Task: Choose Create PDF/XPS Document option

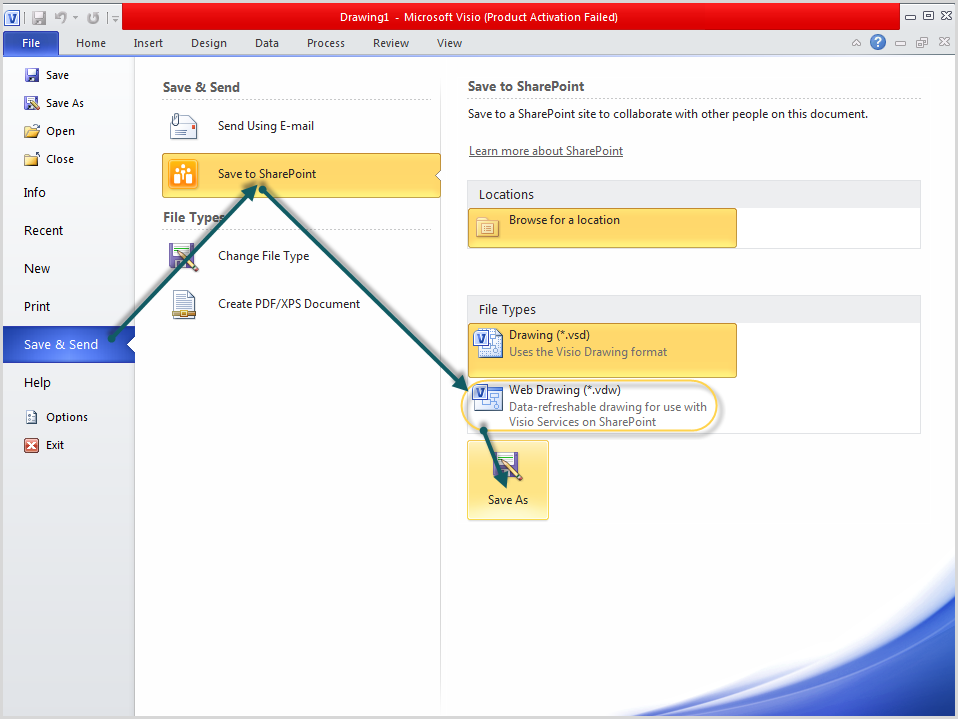Action: click(x=301, y=304)
